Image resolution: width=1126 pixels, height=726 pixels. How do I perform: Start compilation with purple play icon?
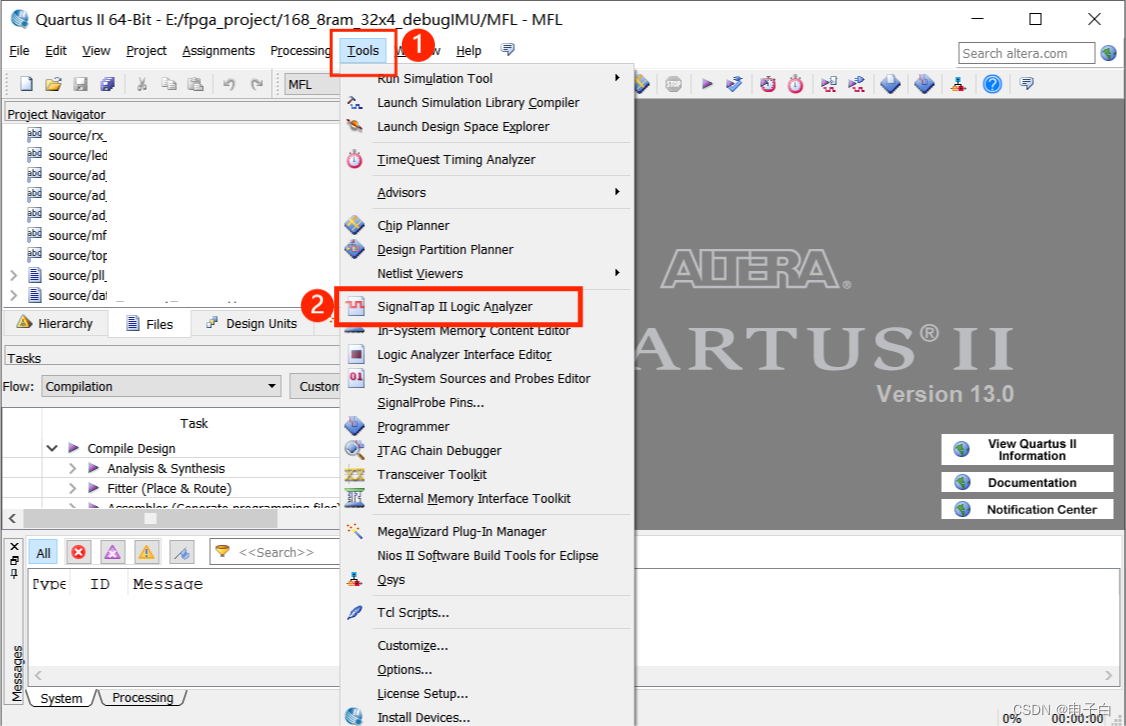pyautogui.click(x=707, y=84)
